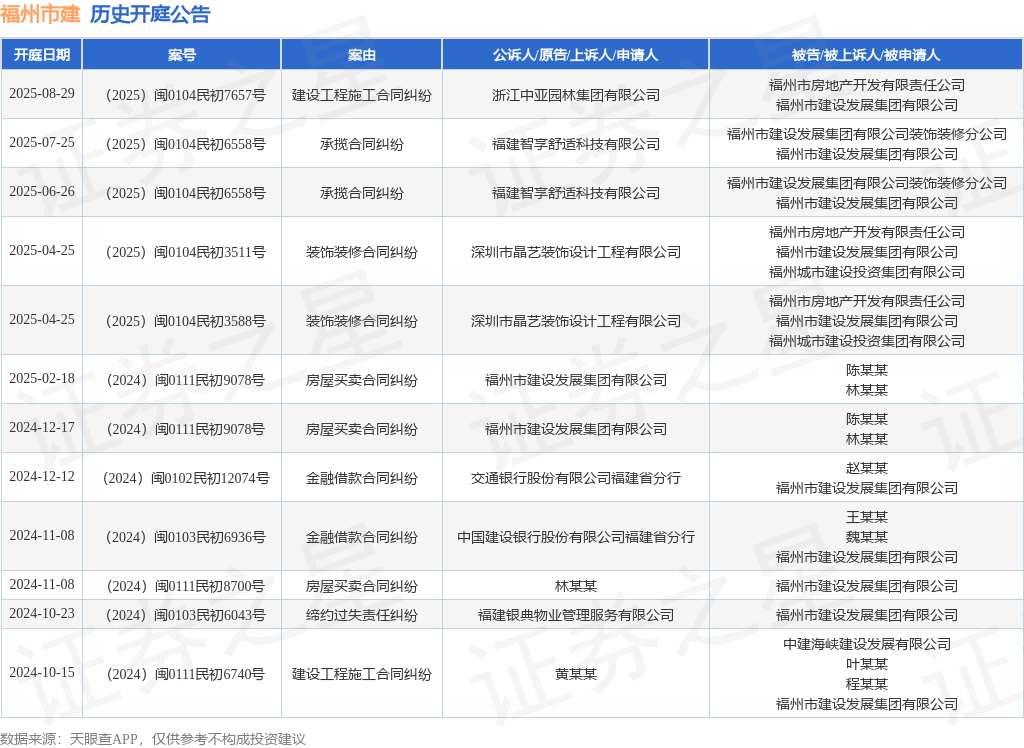Screen dimensions: 1024x748
Task: Click plaintiff 中国建设银行股份有限公司福建省分行
Action: [575, 538]
